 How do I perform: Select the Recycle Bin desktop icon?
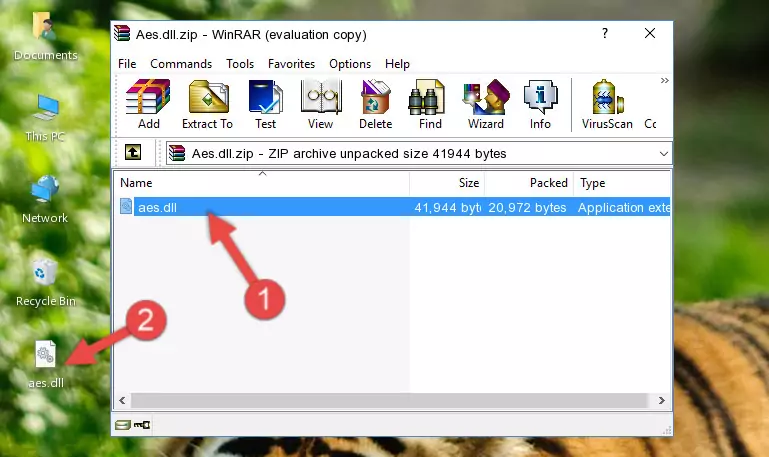pos(46,283)
